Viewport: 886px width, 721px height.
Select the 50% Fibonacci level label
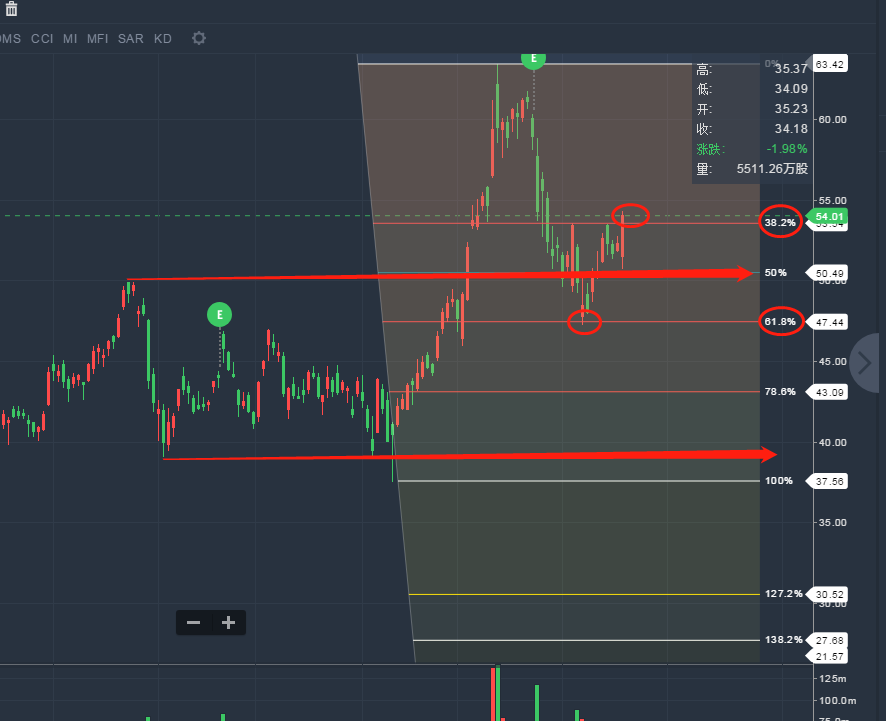776,273
